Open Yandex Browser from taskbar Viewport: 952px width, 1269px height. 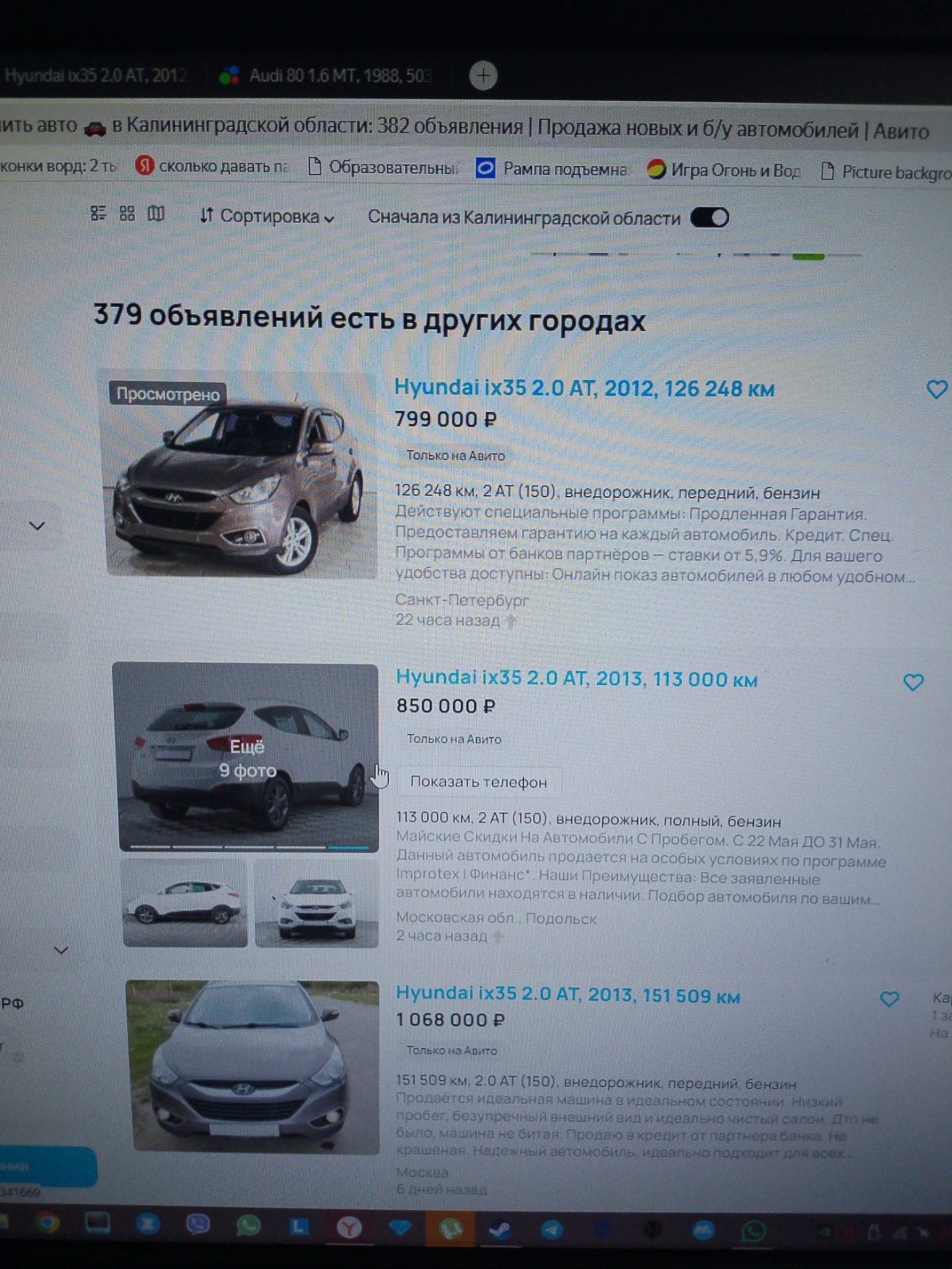pyautogui.click(x=349, y=1228)
